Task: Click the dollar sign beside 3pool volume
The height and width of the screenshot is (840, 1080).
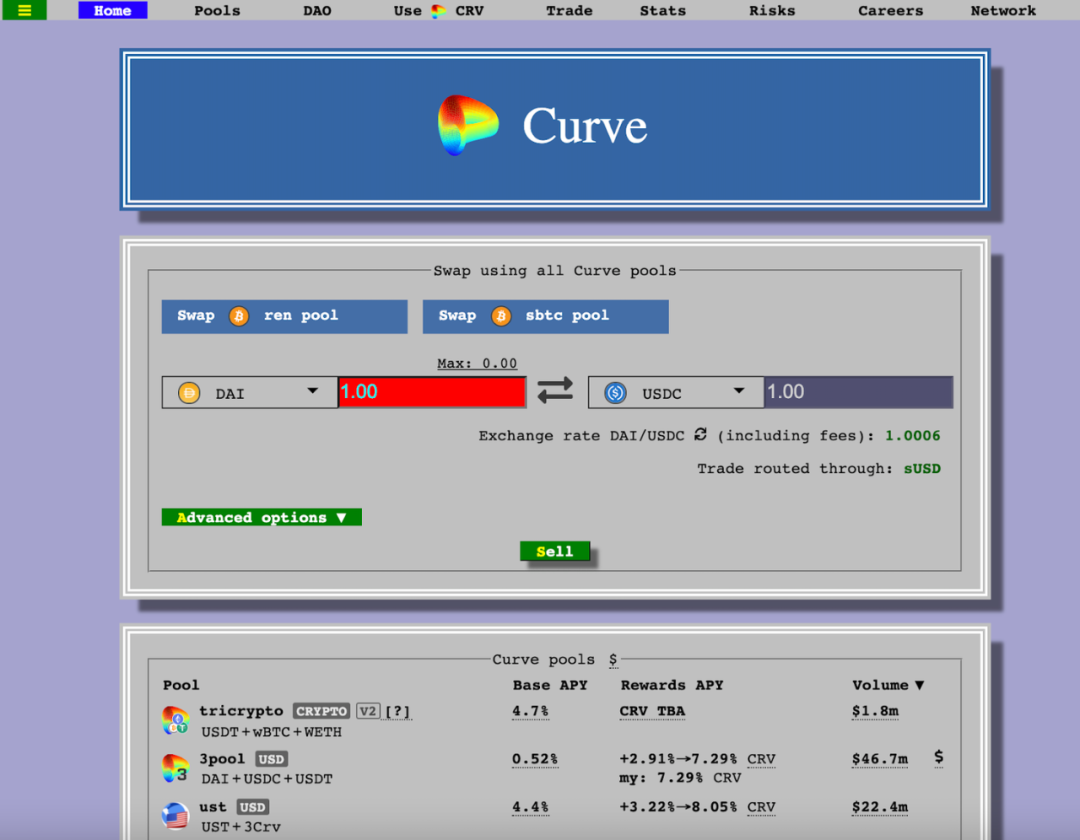Action: (x=938, y=757)
